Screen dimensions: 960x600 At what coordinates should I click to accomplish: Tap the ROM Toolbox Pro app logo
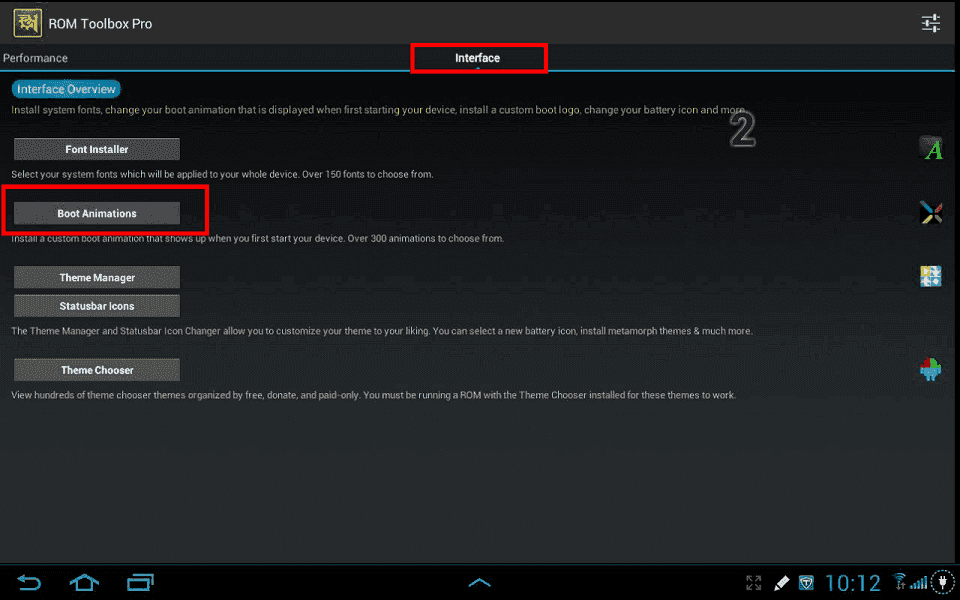(x=27, y=23)
